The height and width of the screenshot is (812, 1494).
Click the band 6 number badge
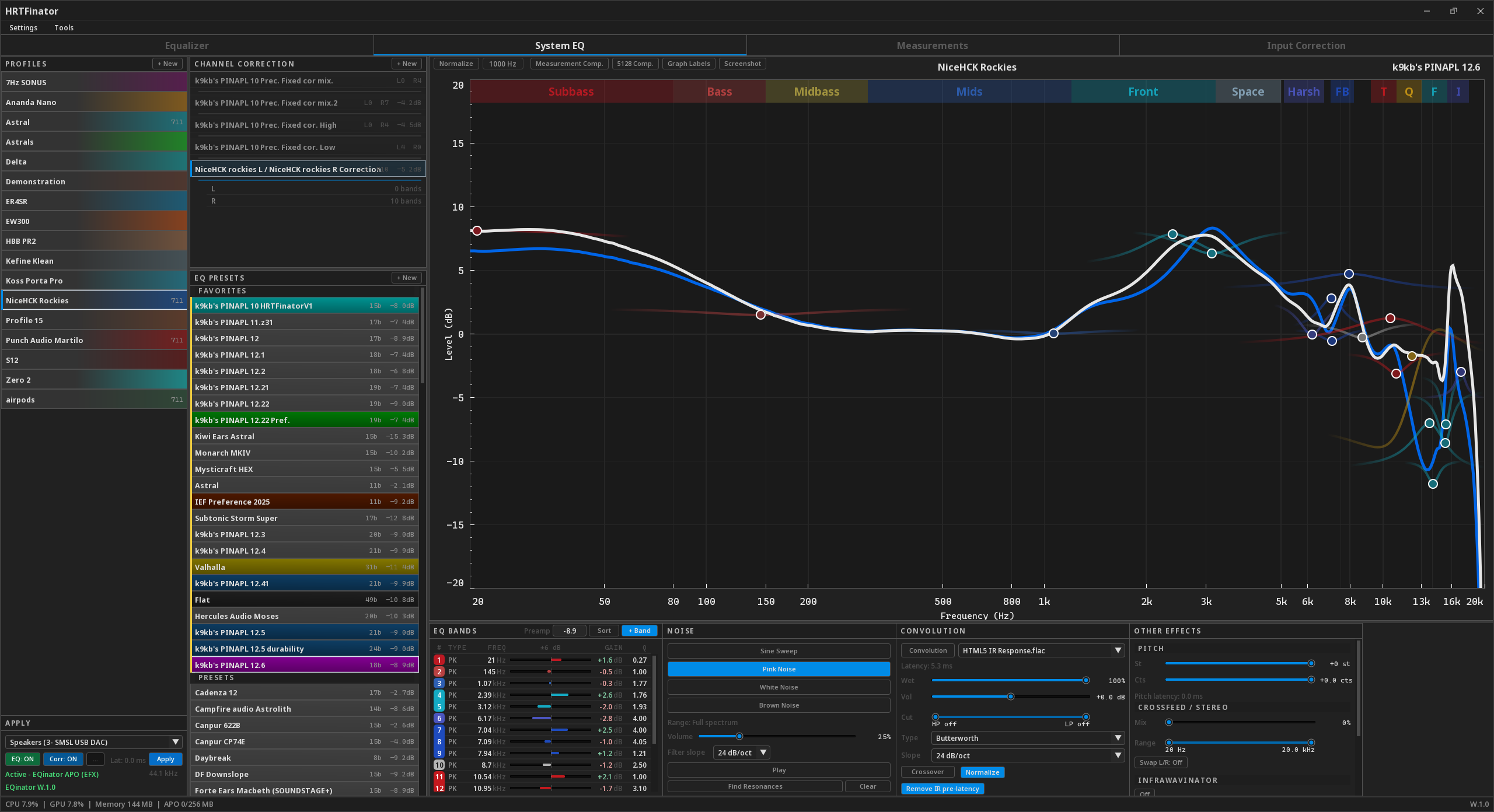(x=439, y=718)
